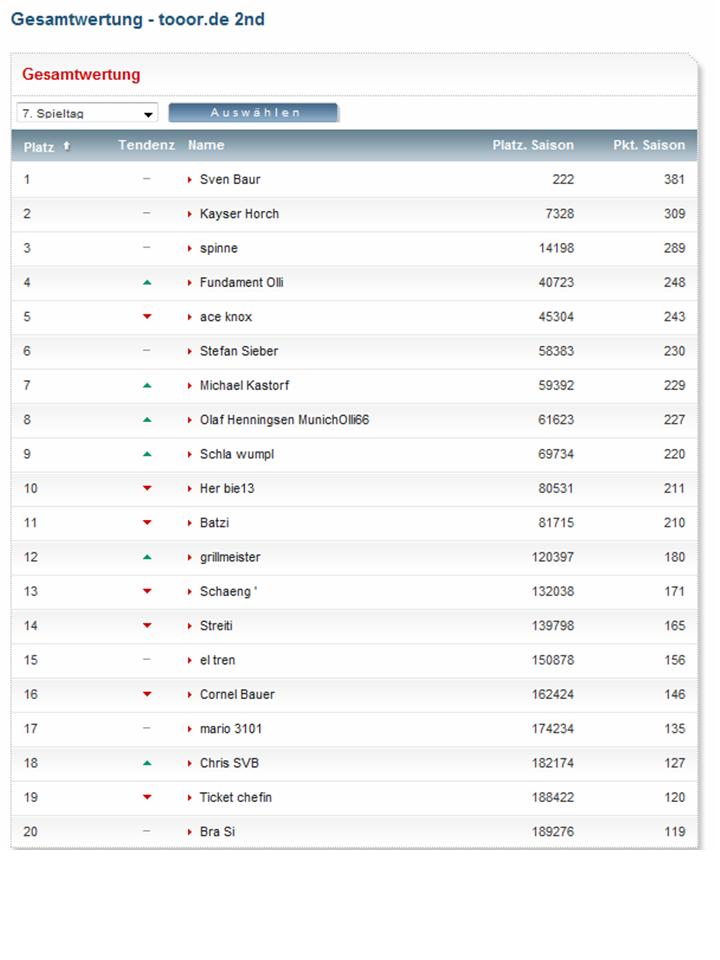Screen dimensions: 720x960
Task: Click the Pkt. Saison column header
Action: [x=649, y=145]
